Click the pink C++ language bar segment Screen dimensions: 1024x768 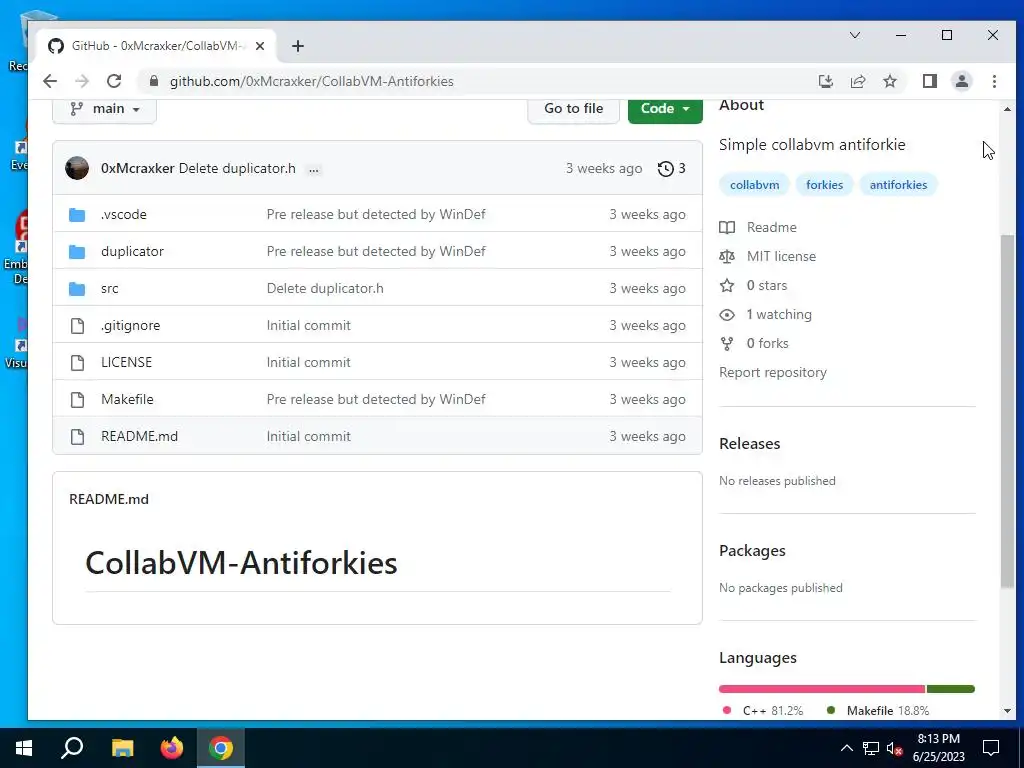pyautogui.click(x=822, y=689)
